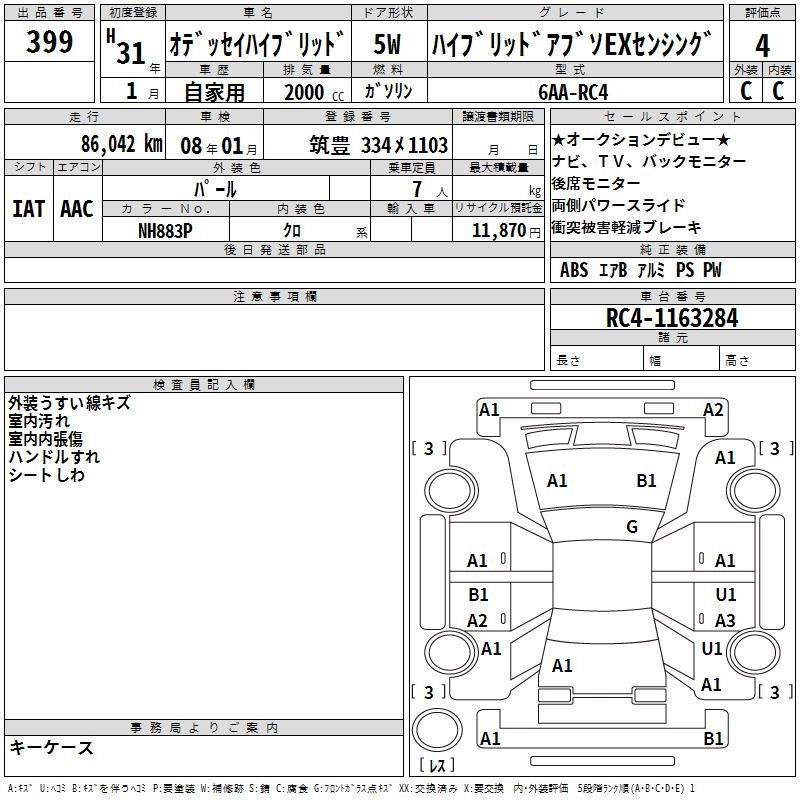The height and width of the screenshot is (800, 800).
Task: Click the model code 6AA-RC4
Action: tap(573, 92)
